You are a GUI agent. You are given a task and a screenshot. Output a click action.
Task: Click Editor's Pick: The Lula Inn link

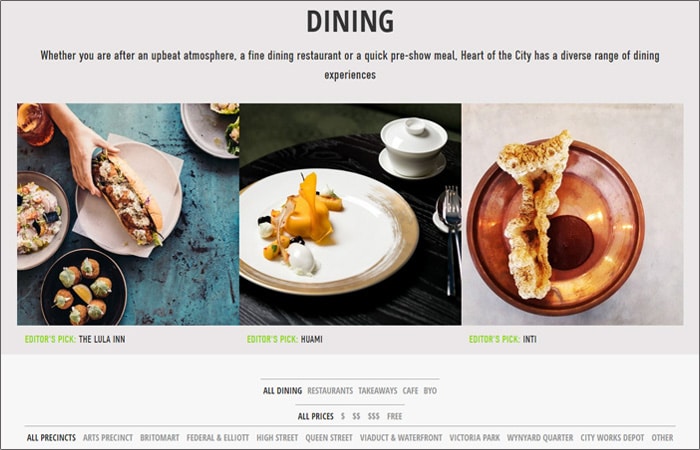pos(75,339)
